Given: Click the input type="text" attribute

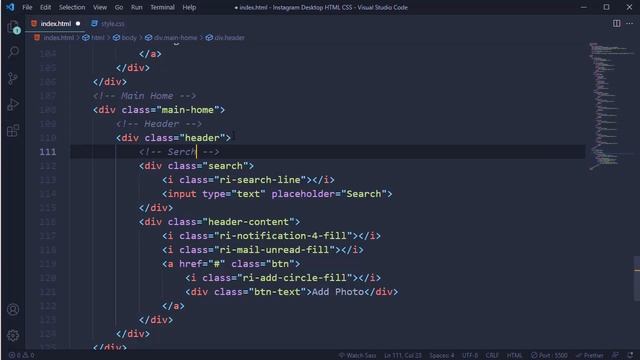Looking at the screenshot, I should (234, 194).
